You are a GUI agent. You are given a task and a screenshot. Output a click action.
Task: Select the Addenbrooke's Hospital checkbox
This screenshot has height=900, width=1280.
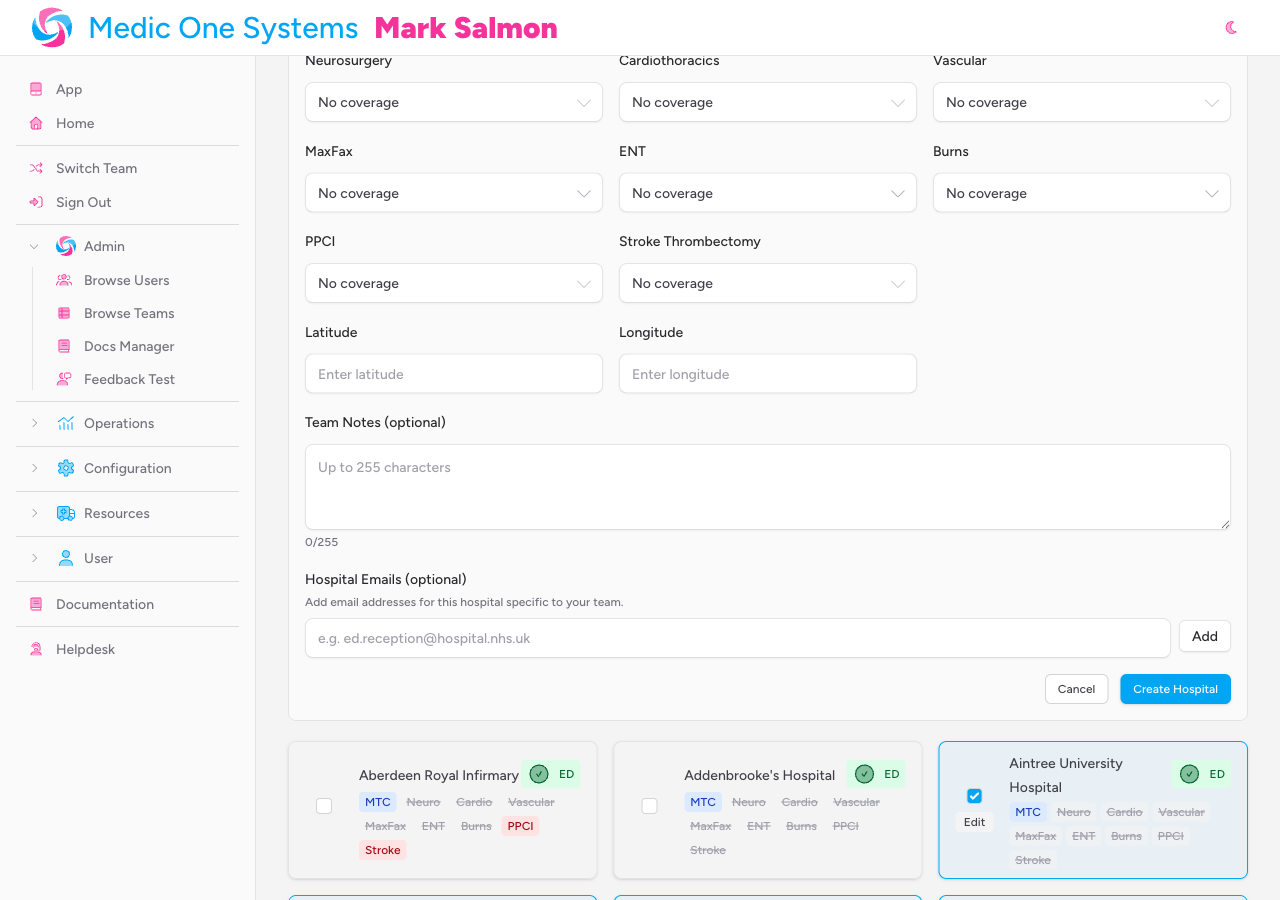click(x=650, y=806)
